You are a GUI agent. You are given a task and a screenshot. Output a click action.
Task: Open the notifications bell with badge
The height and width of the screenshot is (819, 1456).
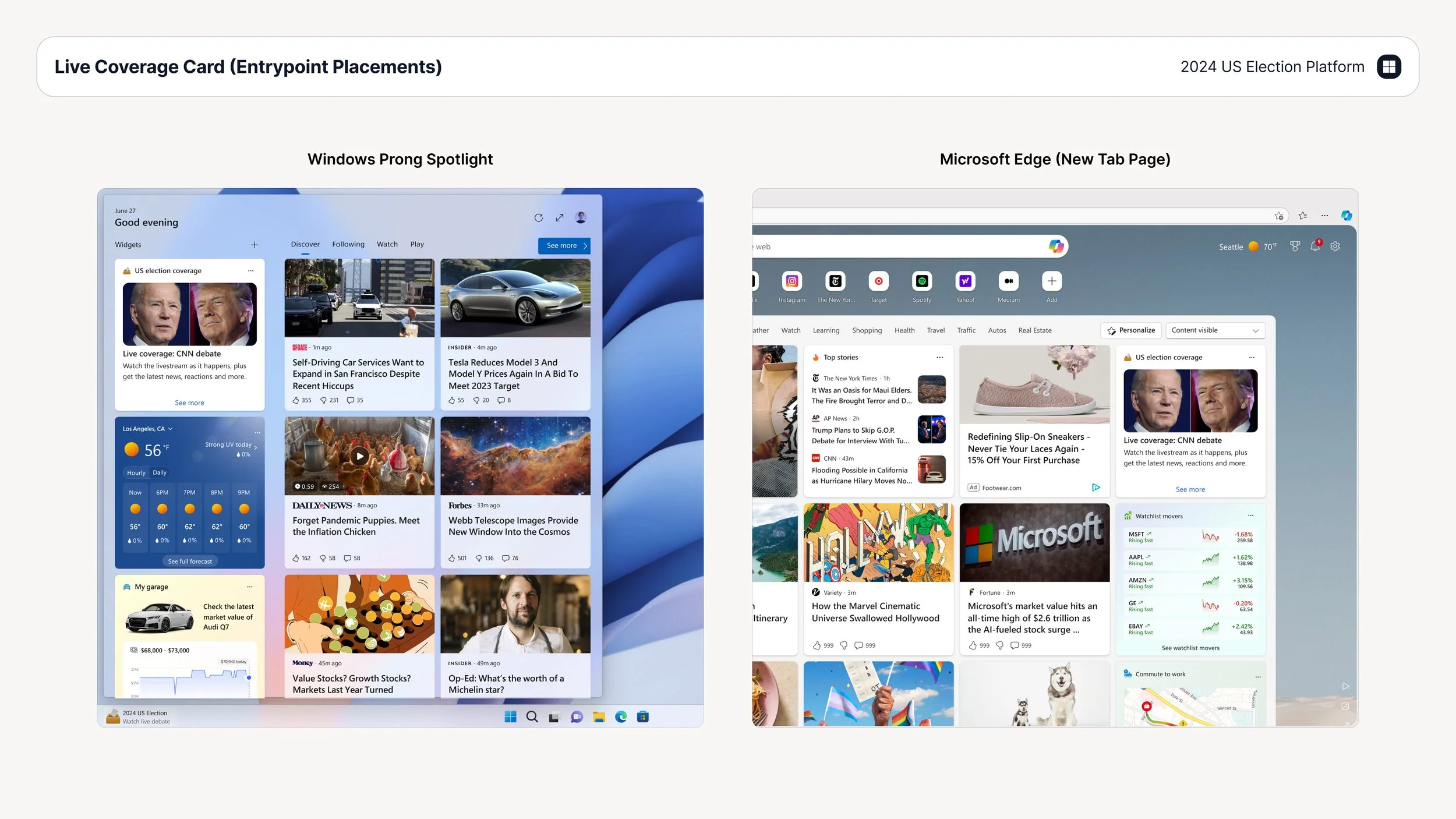(x=1314, y=246)
